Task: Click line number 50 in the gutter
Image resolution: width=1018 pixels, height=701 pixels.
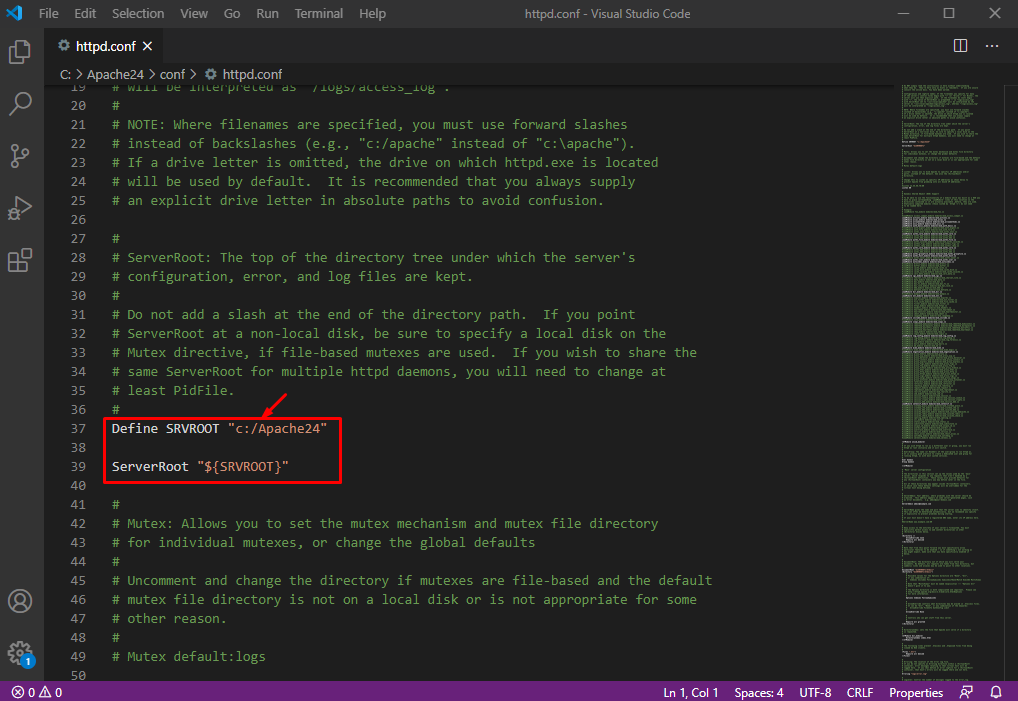Action: point(78,675)
